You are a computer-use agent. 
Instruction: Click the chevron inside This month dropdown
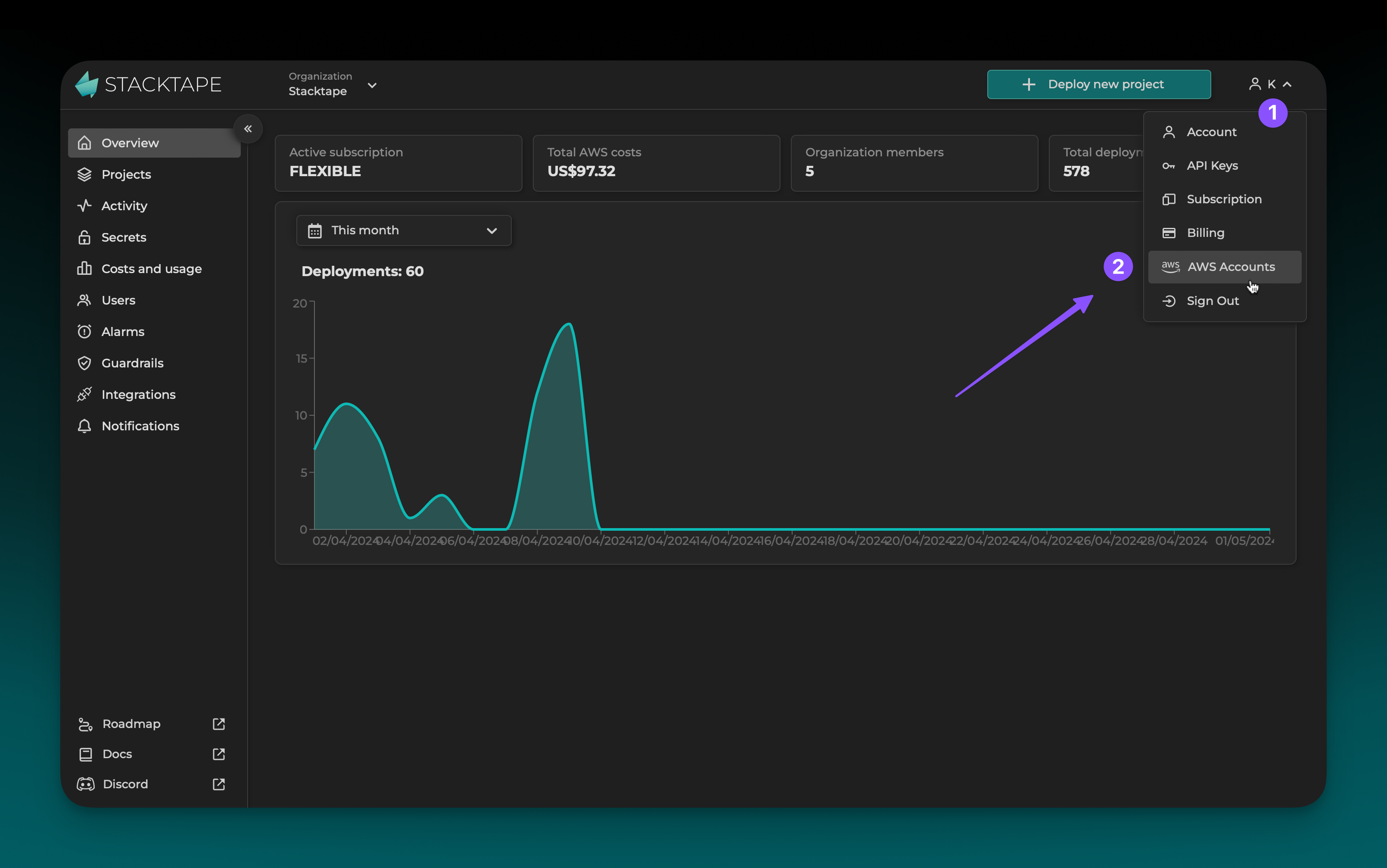[492, 231]
